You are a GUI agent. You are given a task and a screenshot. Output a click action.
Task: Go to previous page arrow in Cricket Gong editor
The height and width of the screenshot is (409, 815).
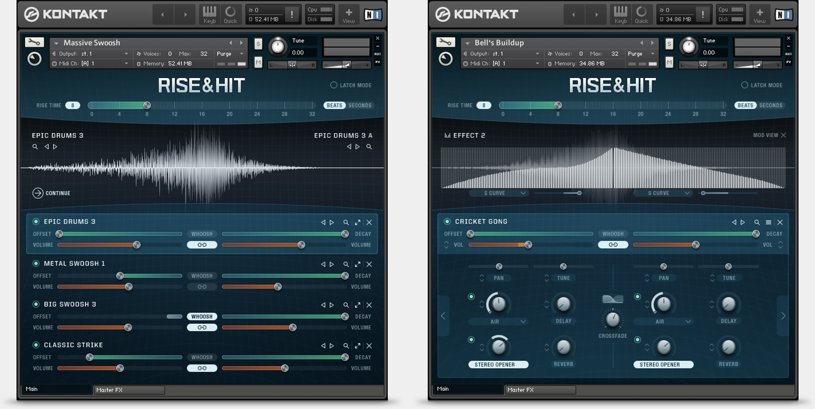click(x=443, y=315)
